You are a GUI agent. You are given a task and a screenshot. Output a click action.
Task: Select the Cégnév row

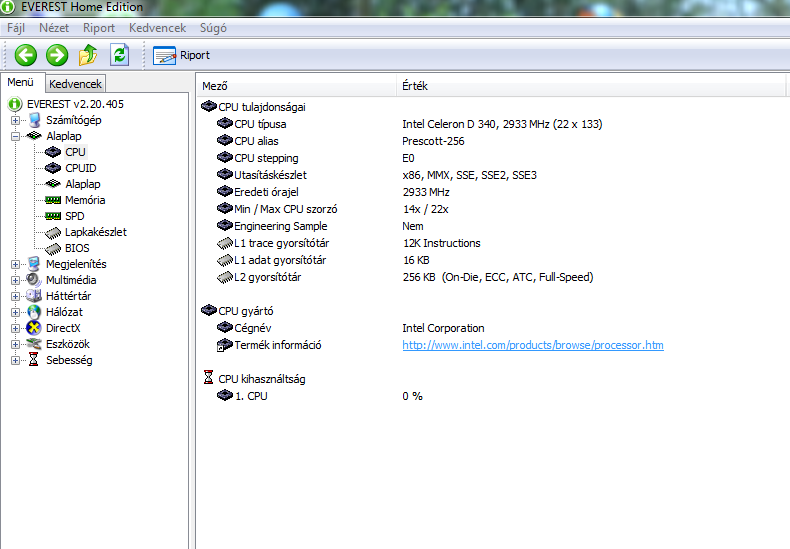click(492, 328)
